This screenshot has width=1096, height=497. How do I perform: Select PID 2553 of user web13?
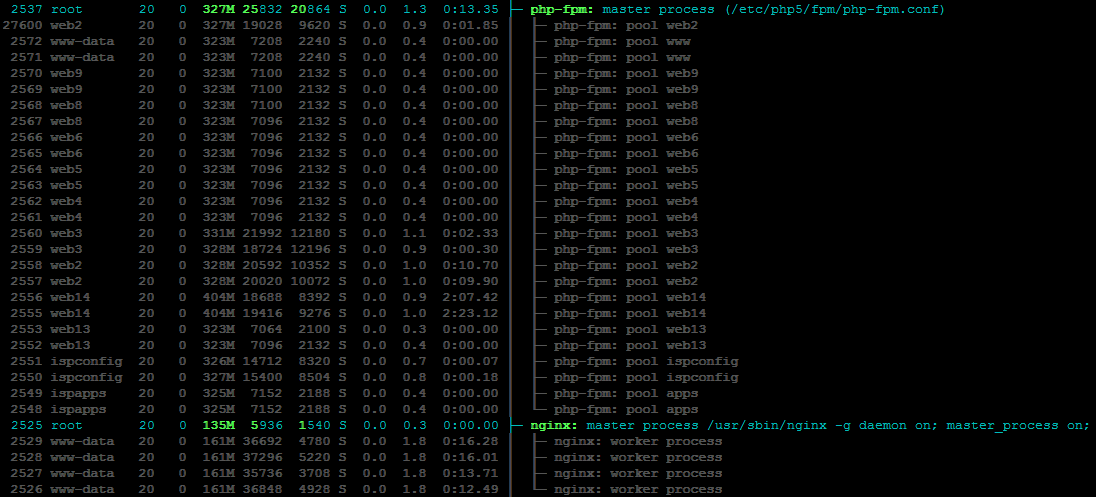[27, 329]
